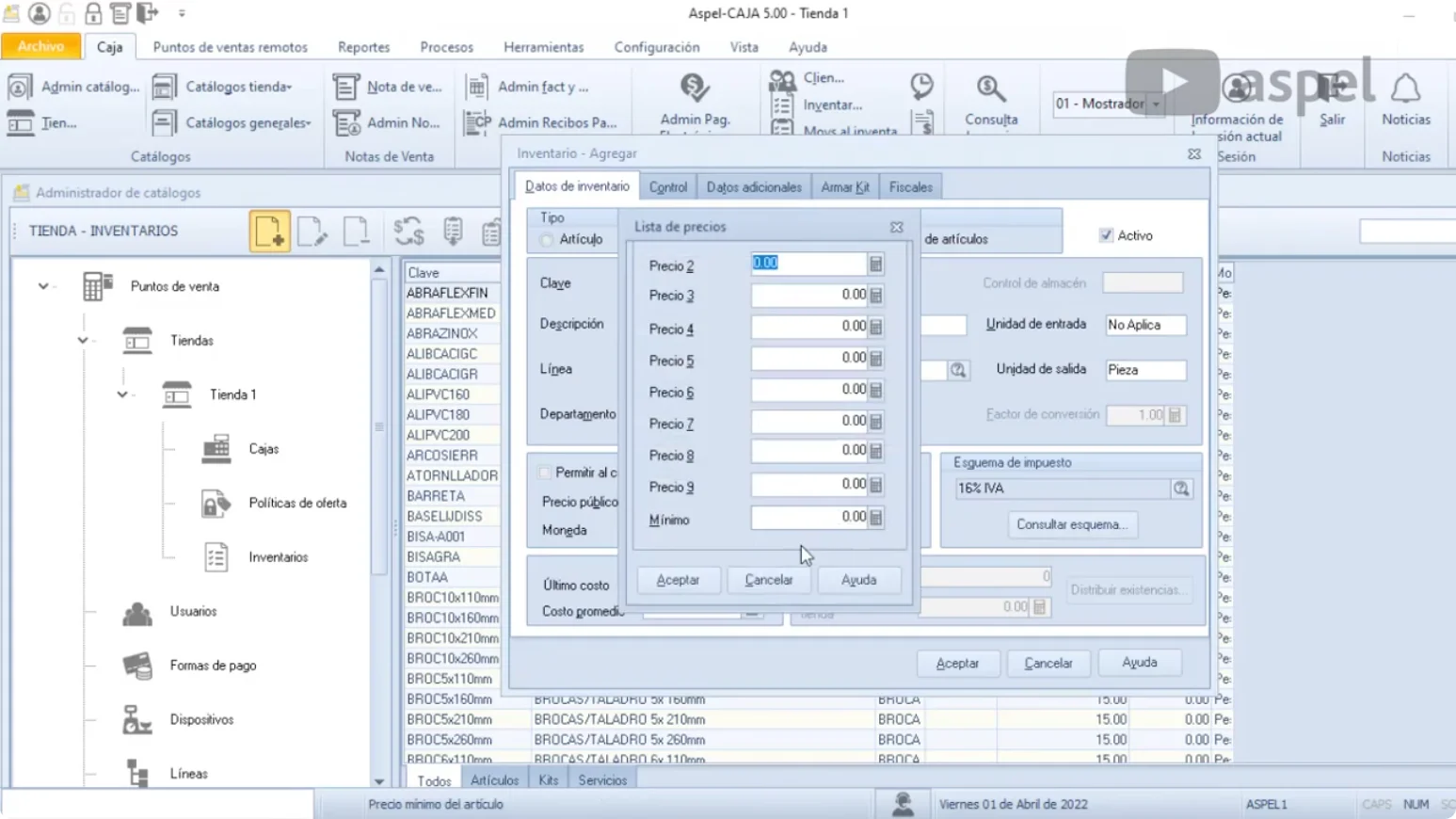The image size is (1456, 819).
Task: Click Aceptar in Lista de precios dialog
Action: click(x=678, y=580)
